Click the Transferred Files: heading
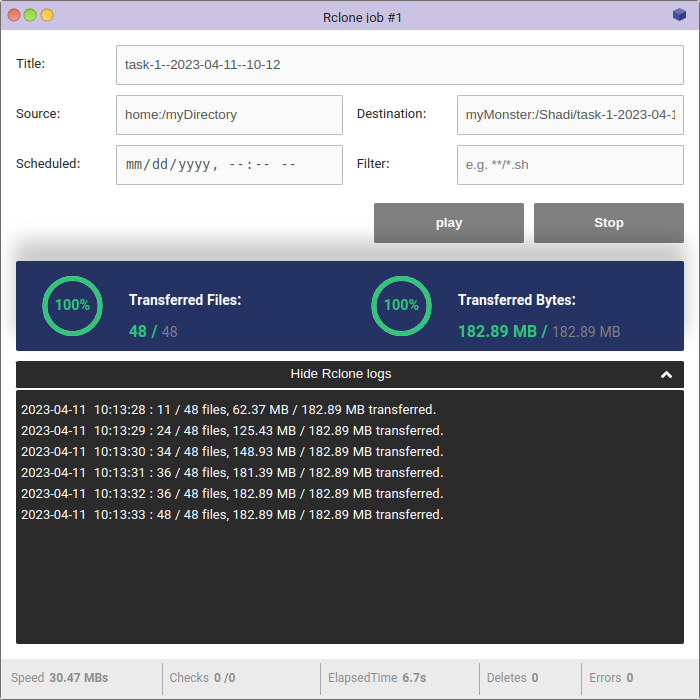The width and height of the screenshot is (700, 700). (185, 300)
